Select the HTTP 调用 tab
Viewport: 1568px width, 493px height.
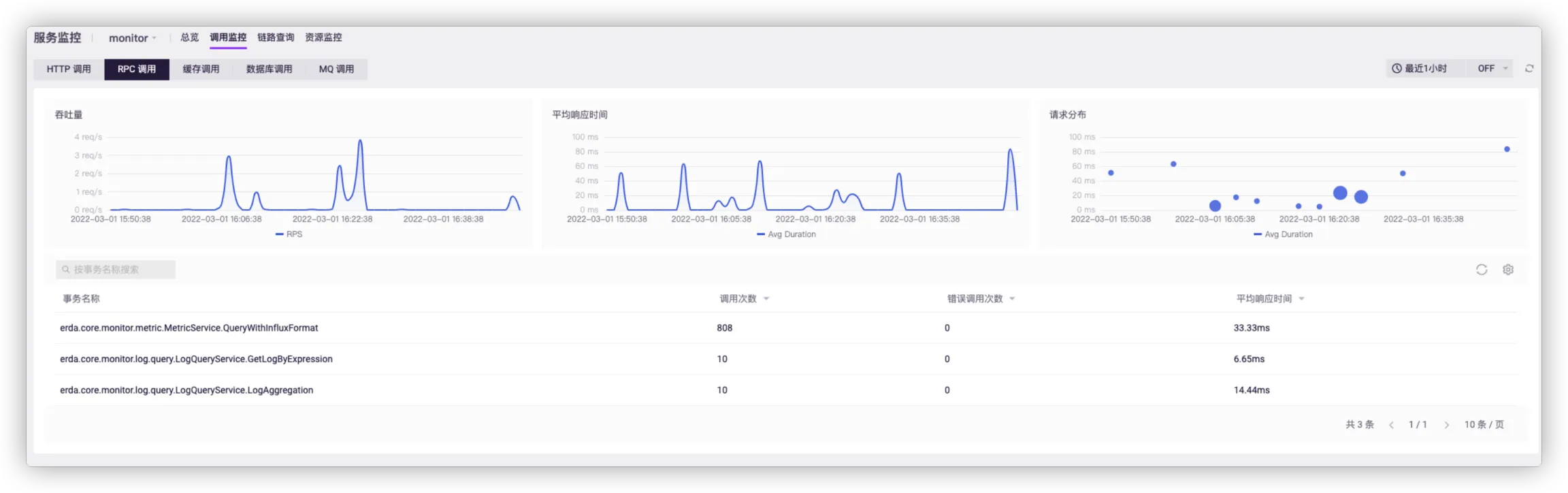tap(69, 69)
